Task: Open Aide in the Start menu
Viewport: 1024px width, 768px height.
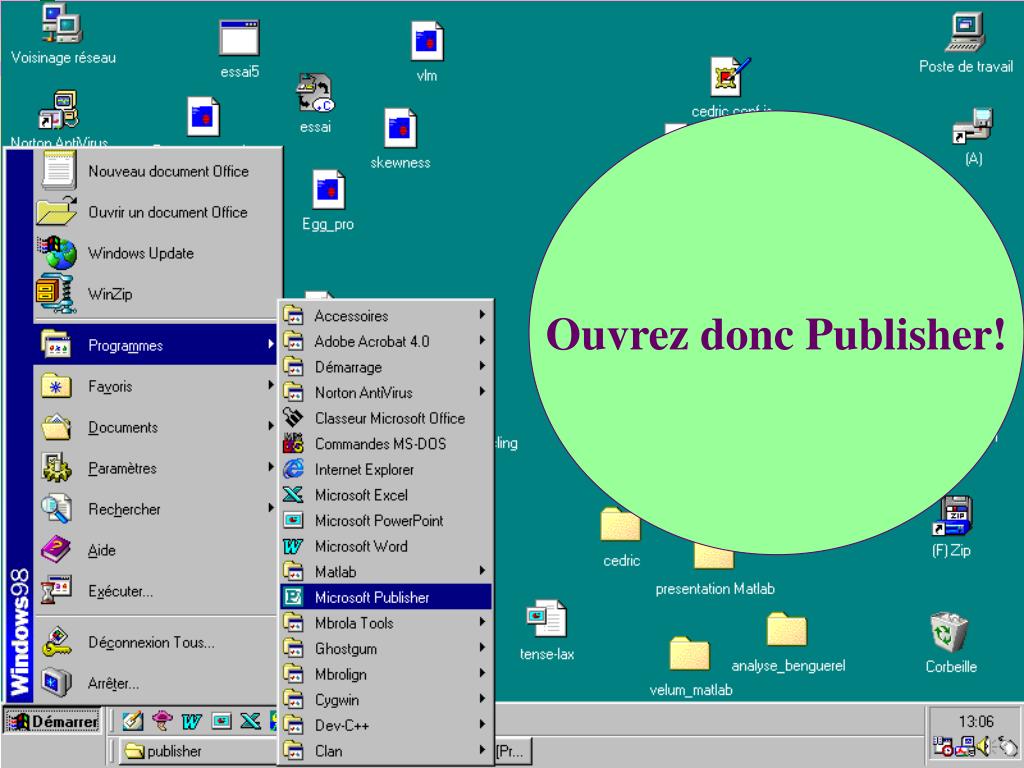Action: [155, 550]
